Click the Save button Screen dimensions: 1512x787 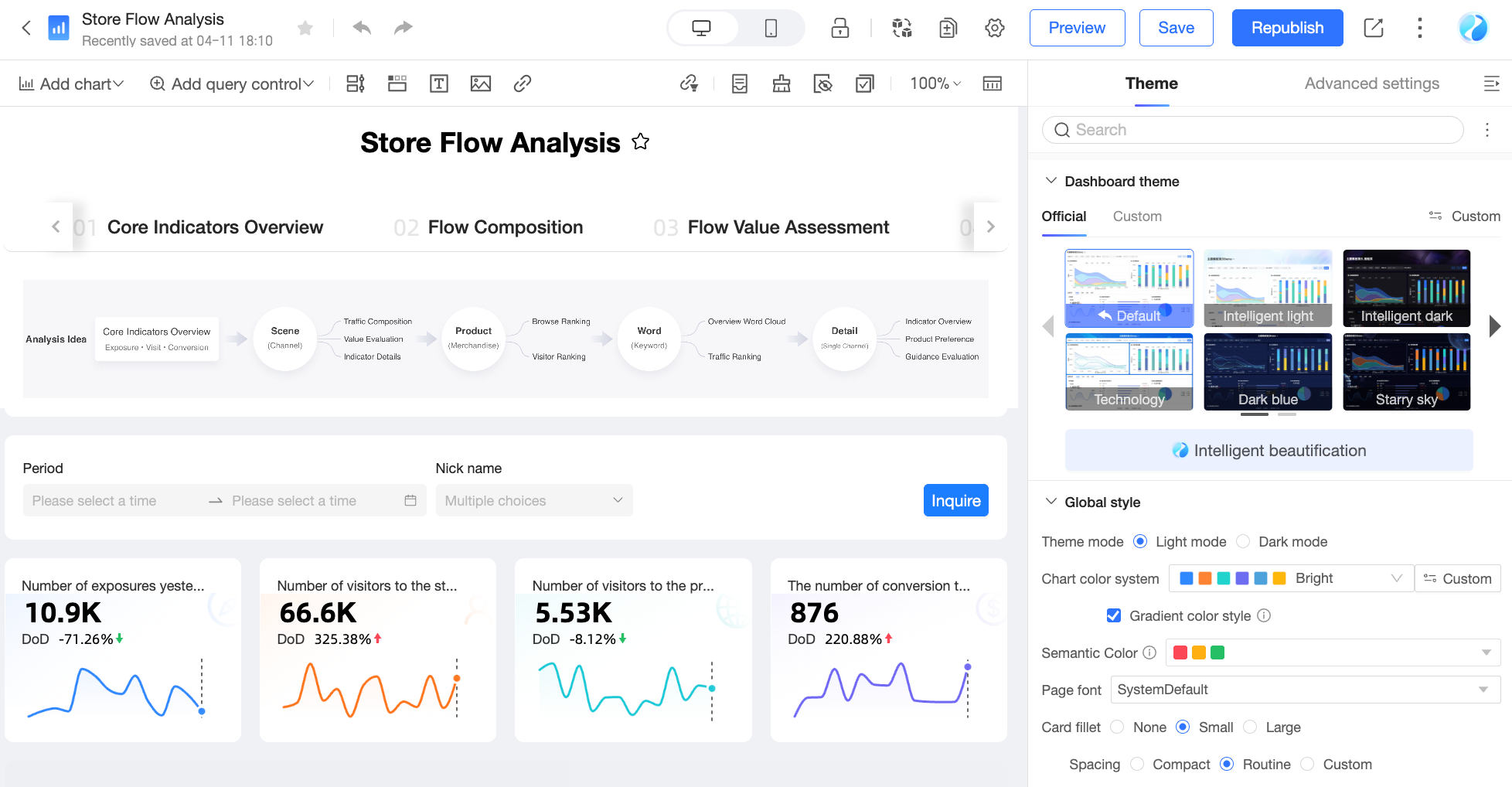(x=1176, y=28)
